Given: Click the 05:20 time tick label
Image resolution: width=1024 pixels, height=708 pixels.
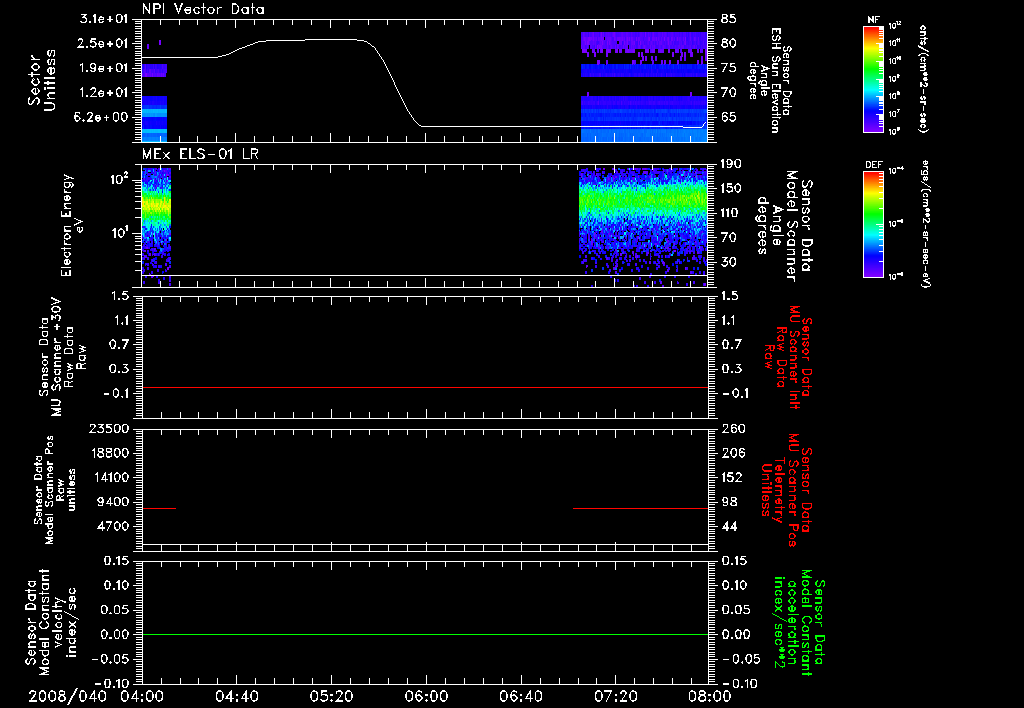Looking at the screenshot, I should 331,696.
